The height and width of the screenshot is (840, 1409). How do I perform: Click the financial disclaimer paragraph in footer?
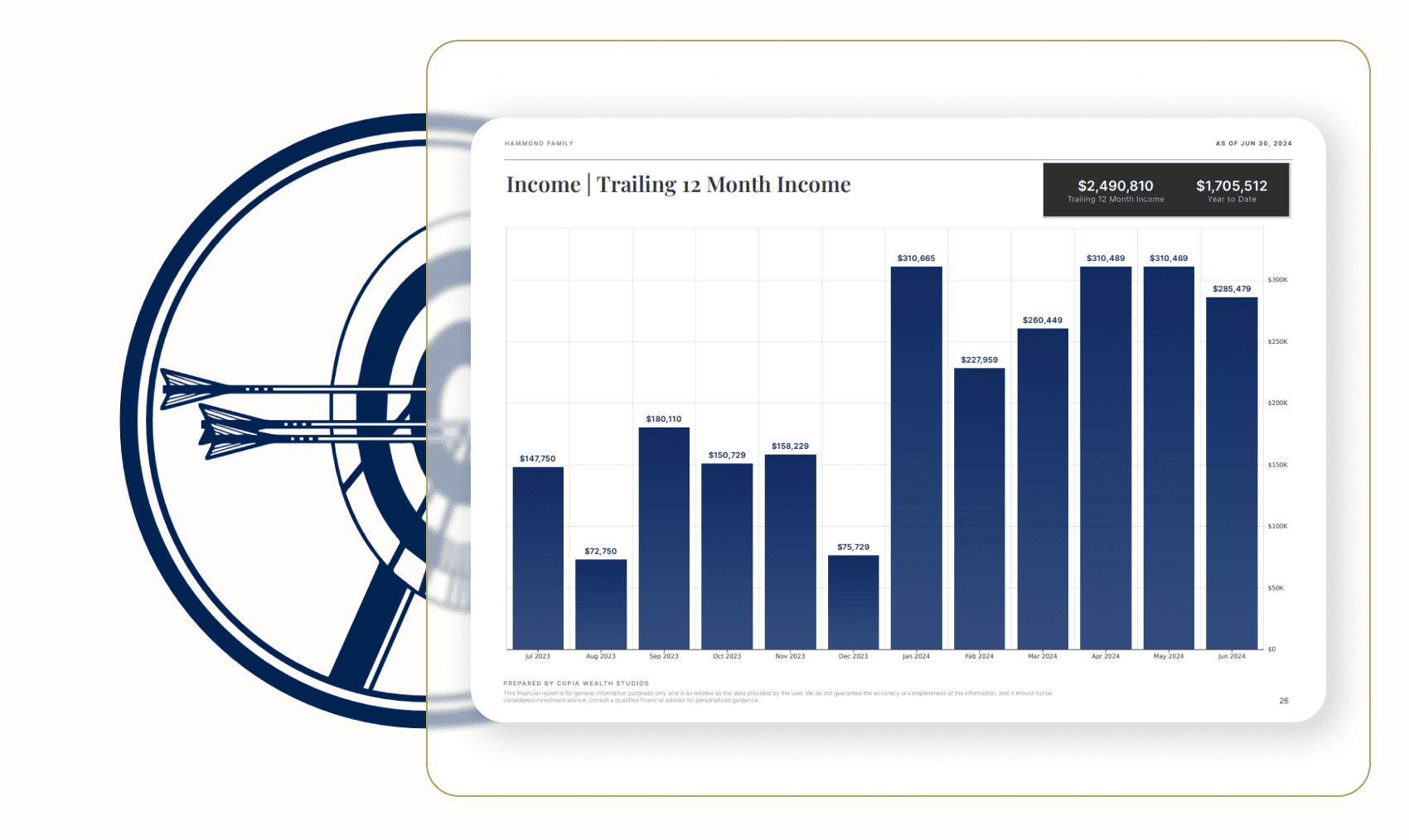click(777, 697)
